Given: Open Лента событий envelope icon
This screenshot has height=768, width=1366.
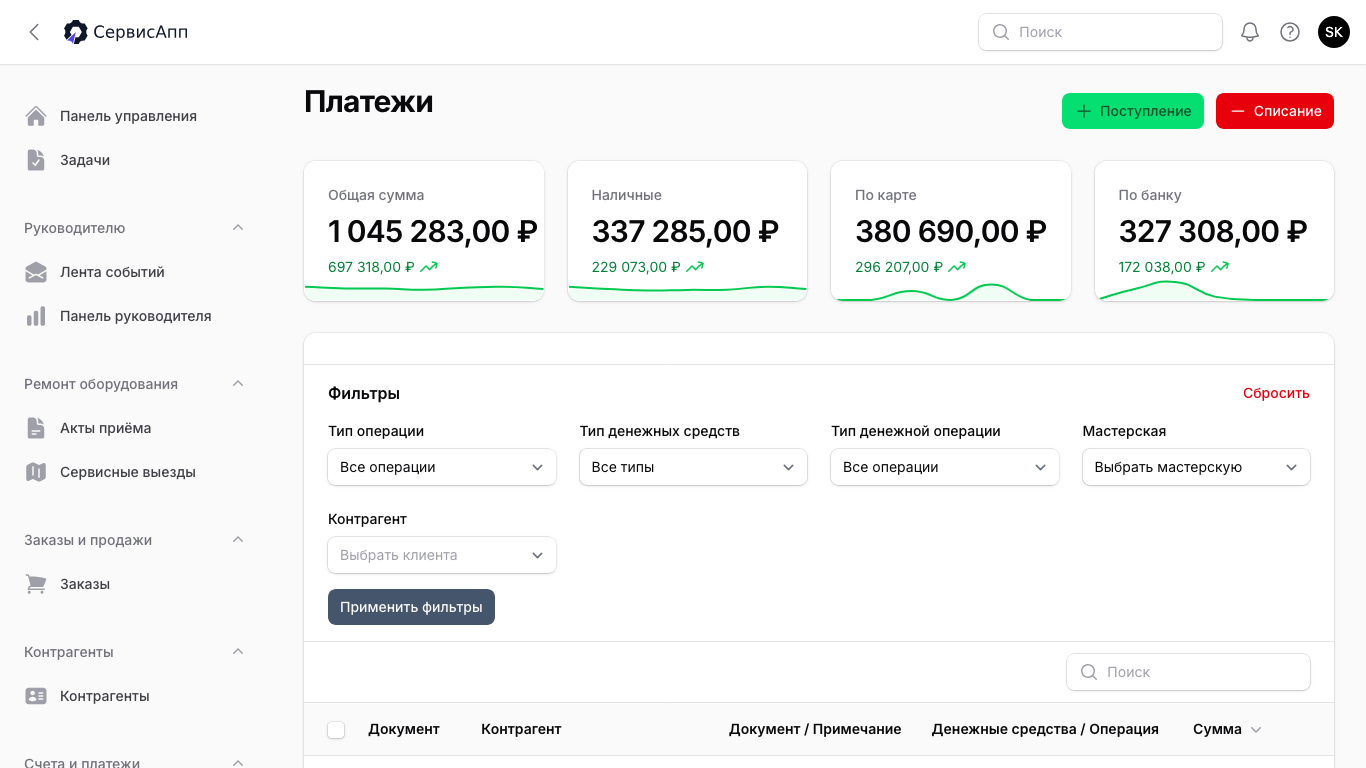Looking at the screenshot, I should [36, 271].
